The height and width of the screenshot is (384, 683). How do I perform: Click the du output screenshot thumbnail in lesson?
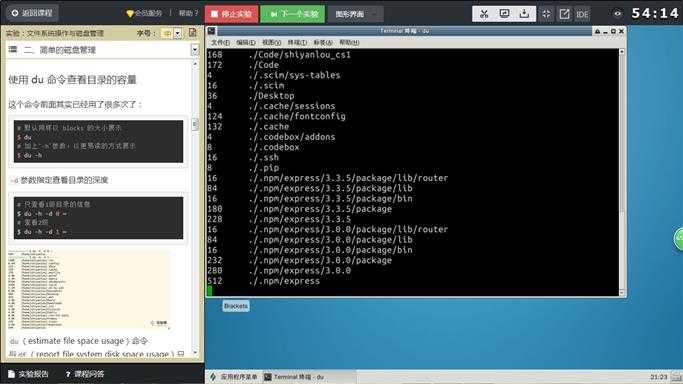pyautogui.click(x=89, y=289)
